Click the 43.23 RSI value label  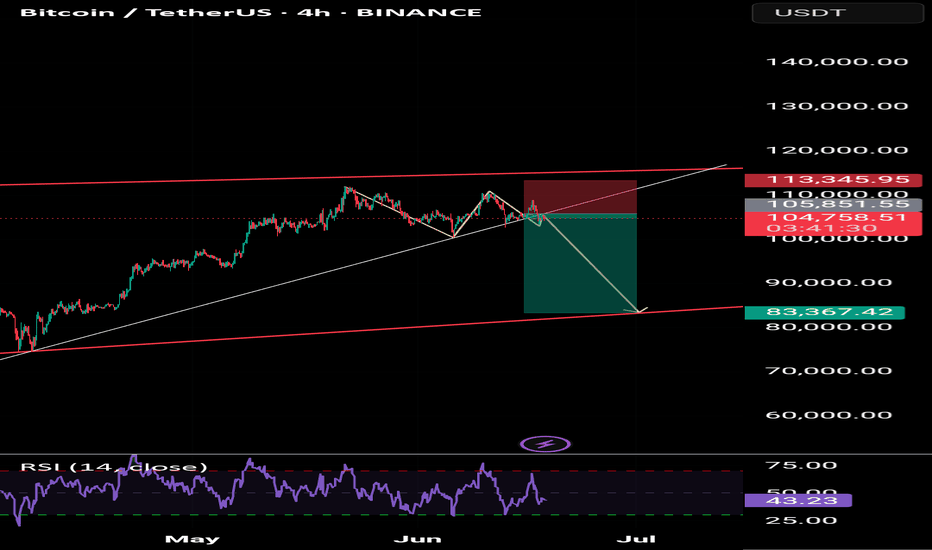pyautogui.click(x=798, y=501)
